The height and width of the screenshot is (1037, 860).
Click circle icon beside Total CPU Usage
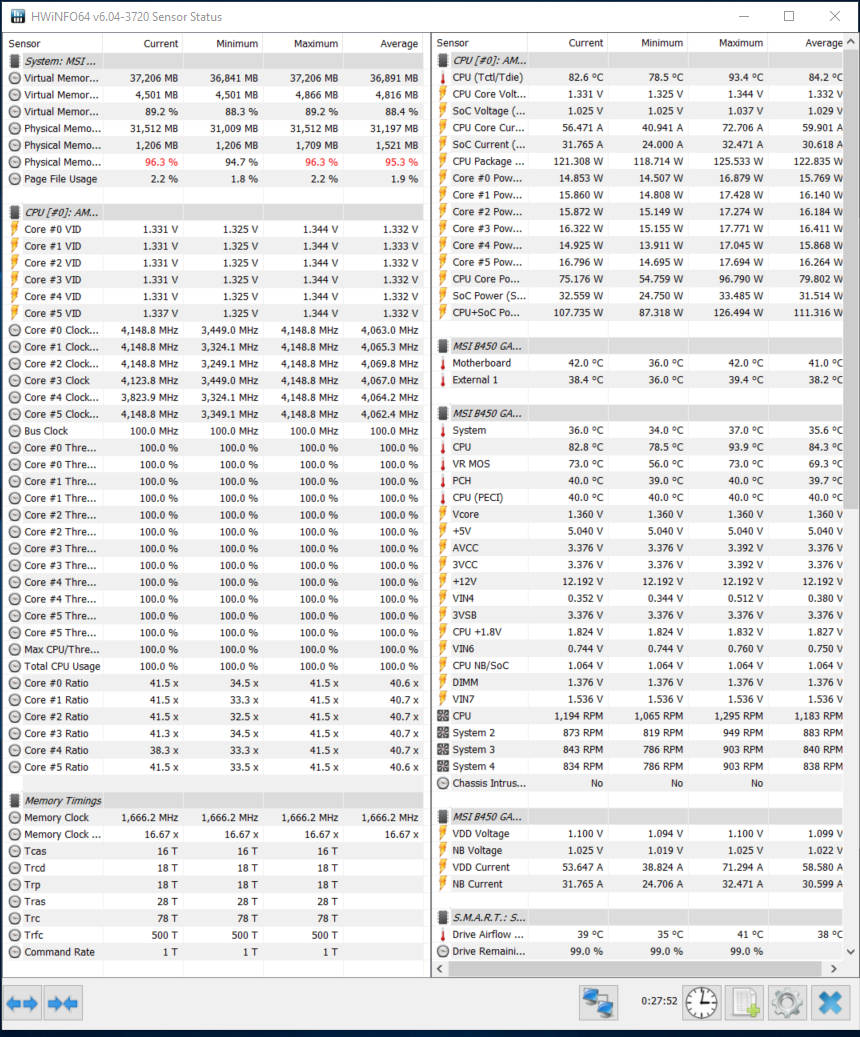15,666
